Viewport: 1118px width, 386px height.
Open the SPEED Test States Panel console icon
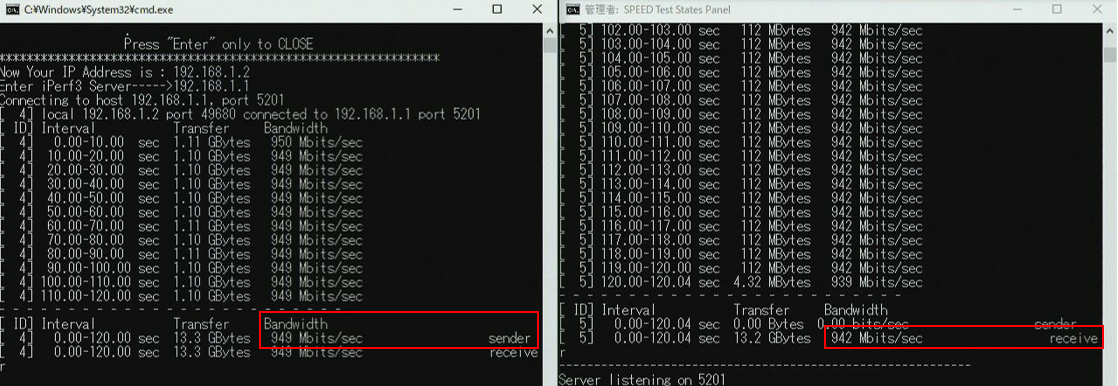pyautogui.click(x=572, y=9)
